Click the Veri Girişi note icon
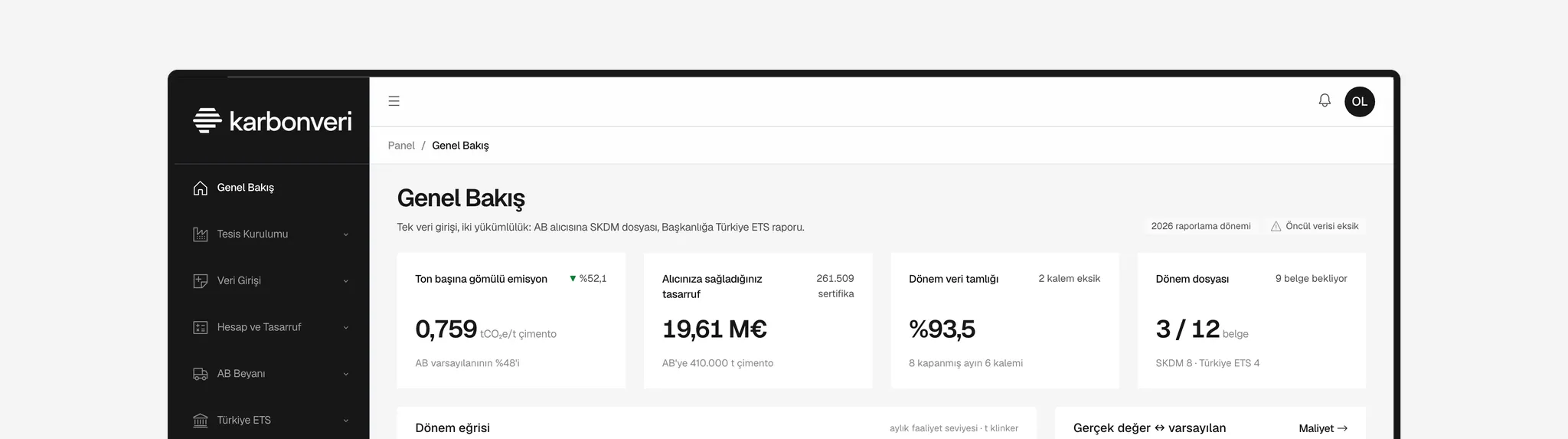This screenshot has width=1568, height=439. click(x=201, y=281)
